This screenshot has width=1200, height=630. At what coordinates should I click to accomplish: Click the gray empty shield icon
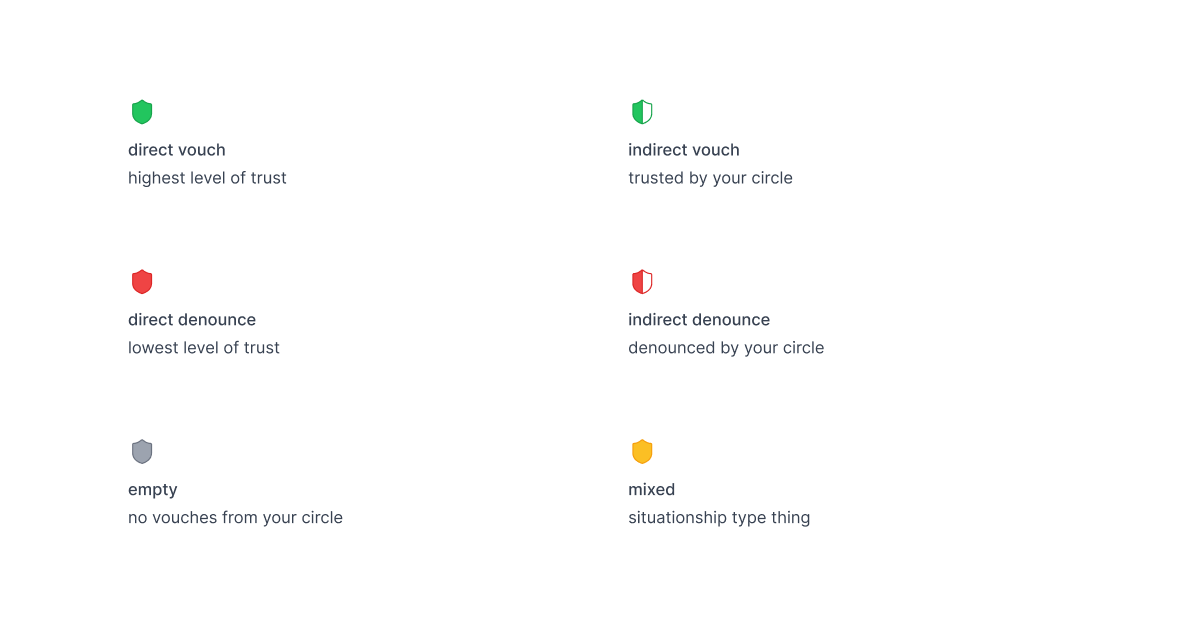142,452
